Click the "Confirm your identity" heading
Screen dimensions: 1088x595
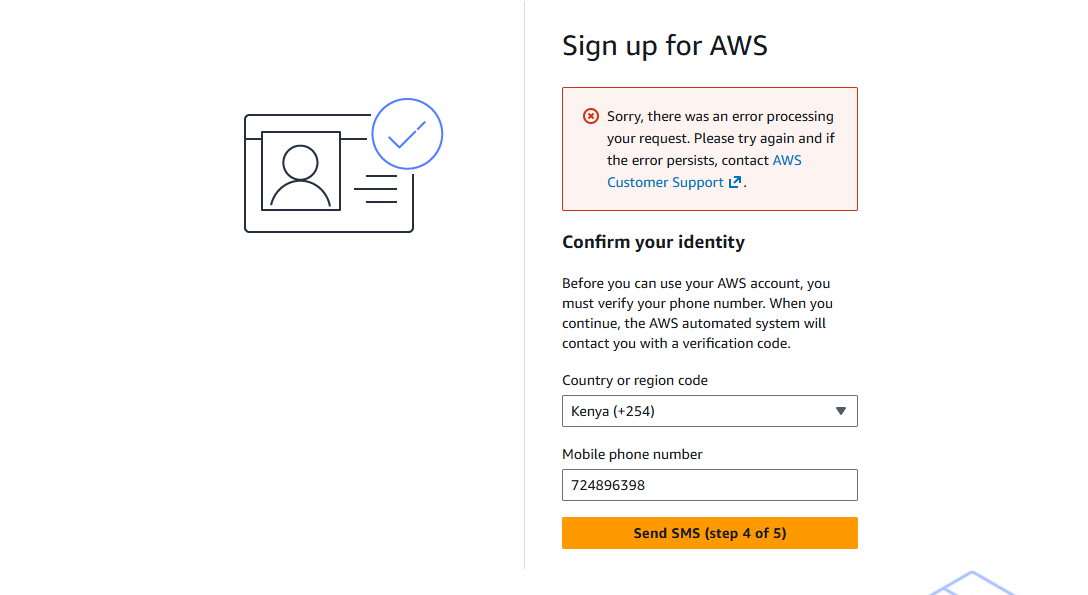click(x=653, y=242)
